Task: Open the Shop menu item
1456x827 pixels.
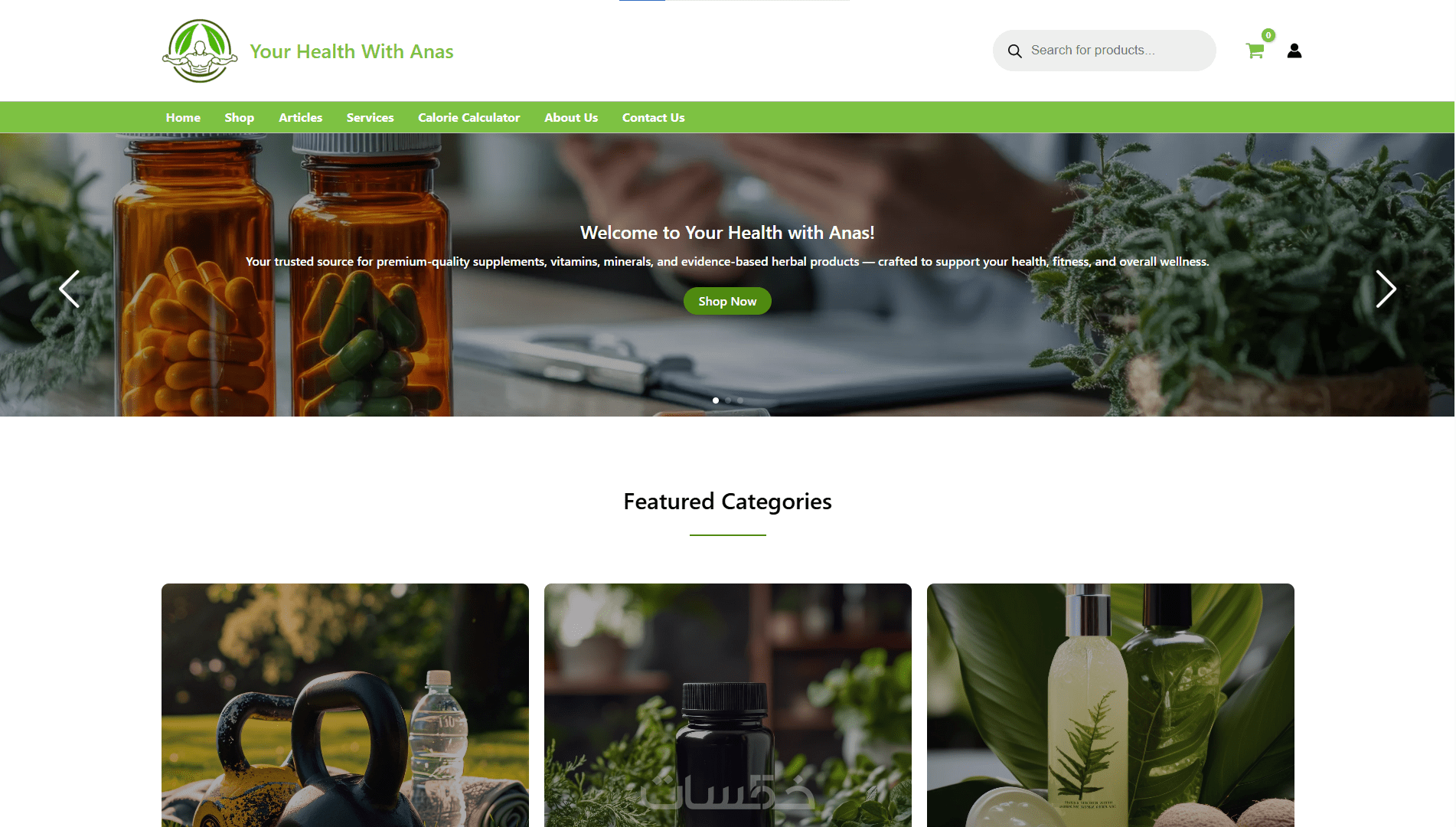Action: [240, 117]
